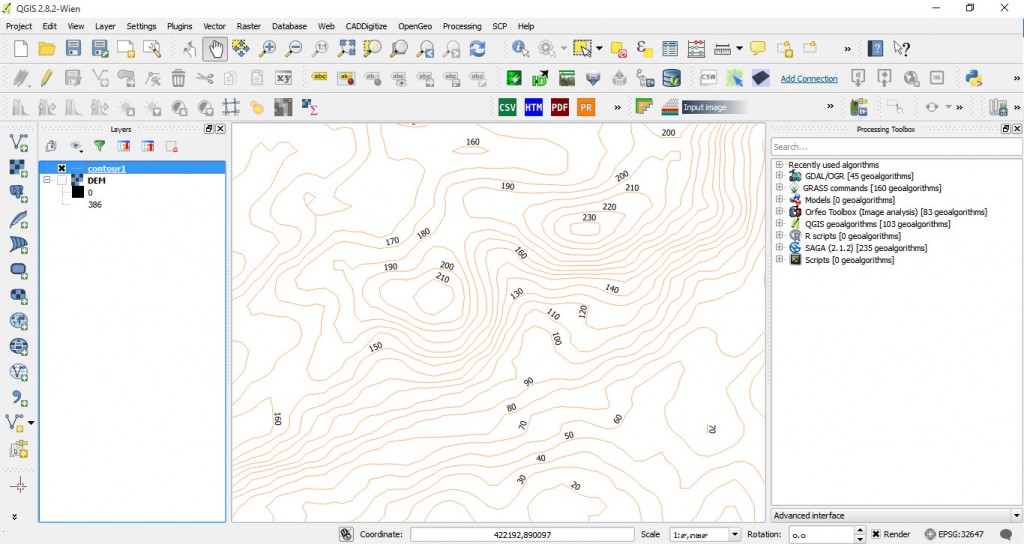Enable the DEM layer visibility checkbox
The height and width of the screenshot is (544, 1024).
pos(62,181)
